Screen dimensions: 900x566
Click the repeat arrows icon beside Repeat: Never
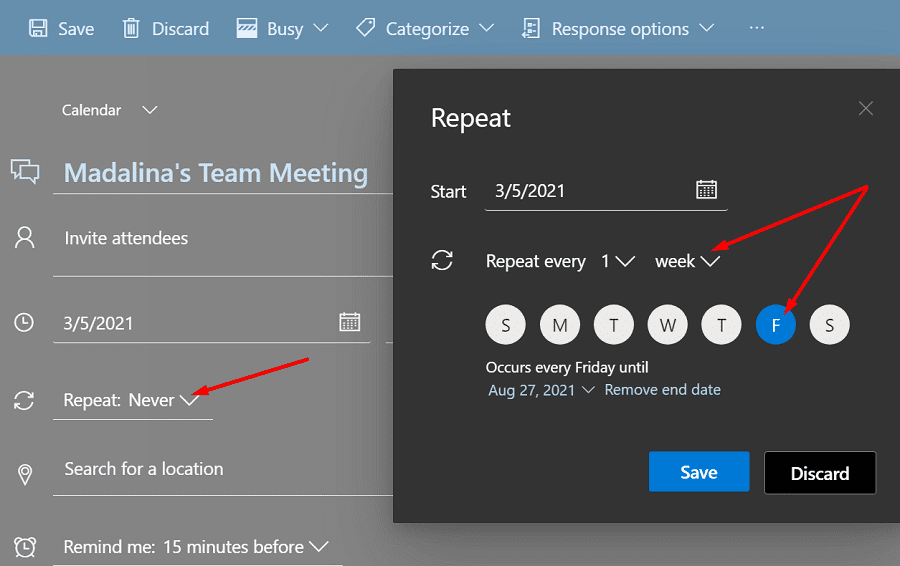(x=24, y=400)
